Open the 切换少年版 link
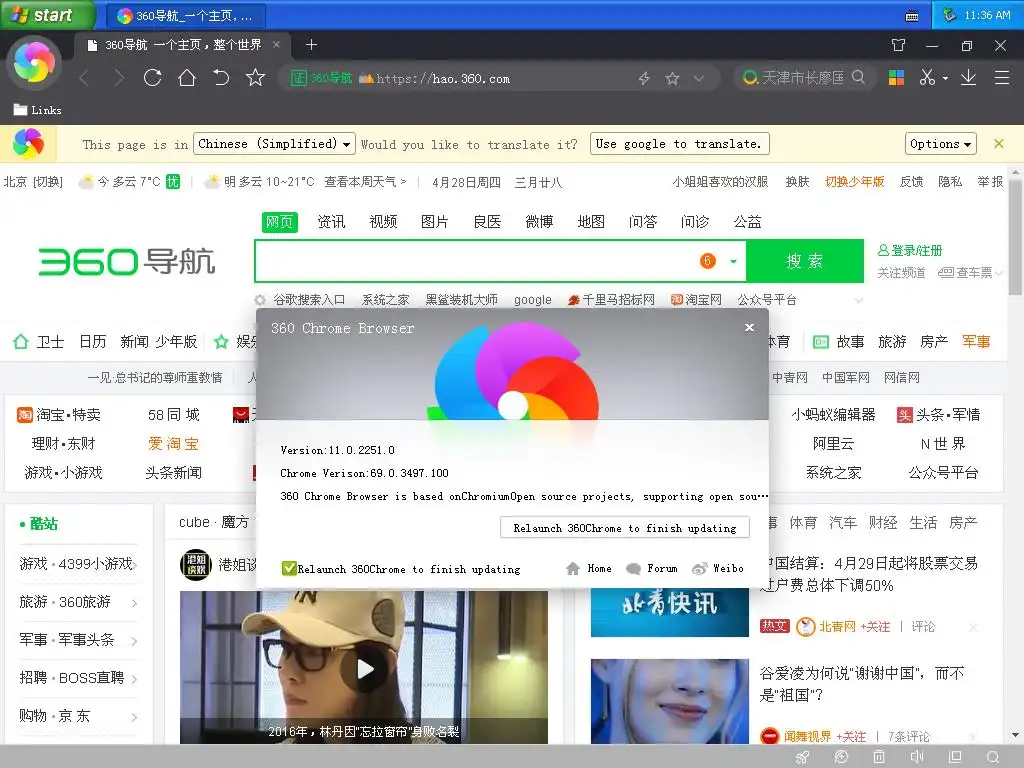This screenshot has height=768, width=1024. click(x=854, y=182)
